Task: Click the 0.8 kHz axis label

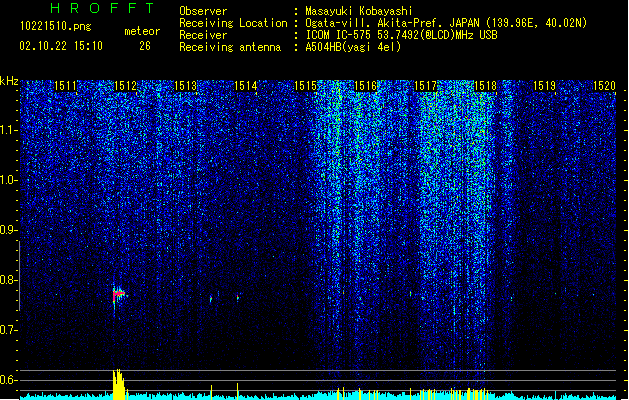Action: pyautogui.click(x=8, y=280)
